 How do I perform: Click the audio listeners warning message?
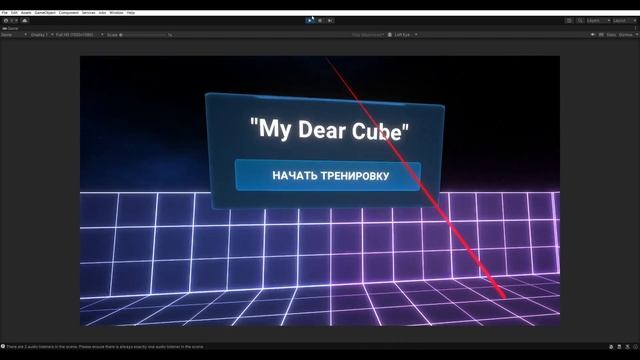pos(104,347)
